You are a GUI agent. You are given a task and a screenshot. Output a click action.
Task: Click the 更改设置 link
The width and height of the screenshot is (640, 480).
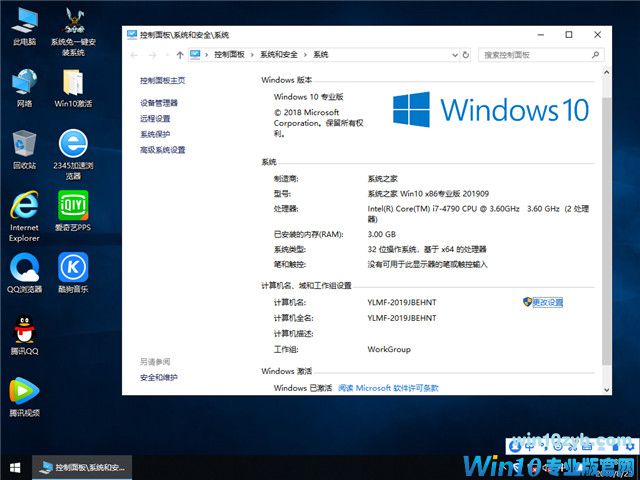point(548,302)
